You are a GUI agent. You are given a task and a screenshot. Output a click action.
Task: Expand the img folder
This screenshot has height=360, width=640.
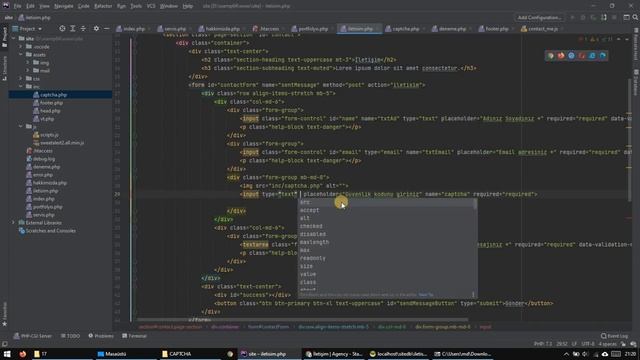pos(28,62)
